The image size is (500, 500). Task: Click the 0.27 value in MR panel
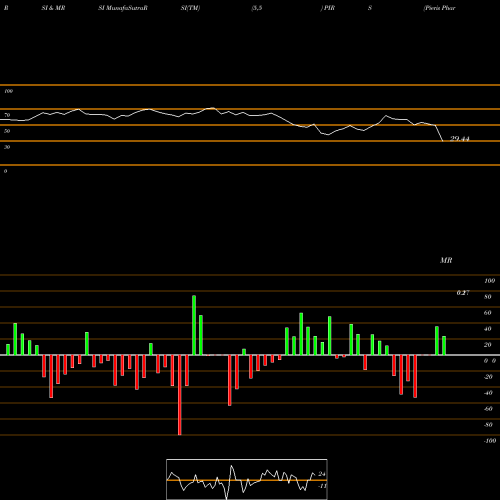(x=463, y=293)
